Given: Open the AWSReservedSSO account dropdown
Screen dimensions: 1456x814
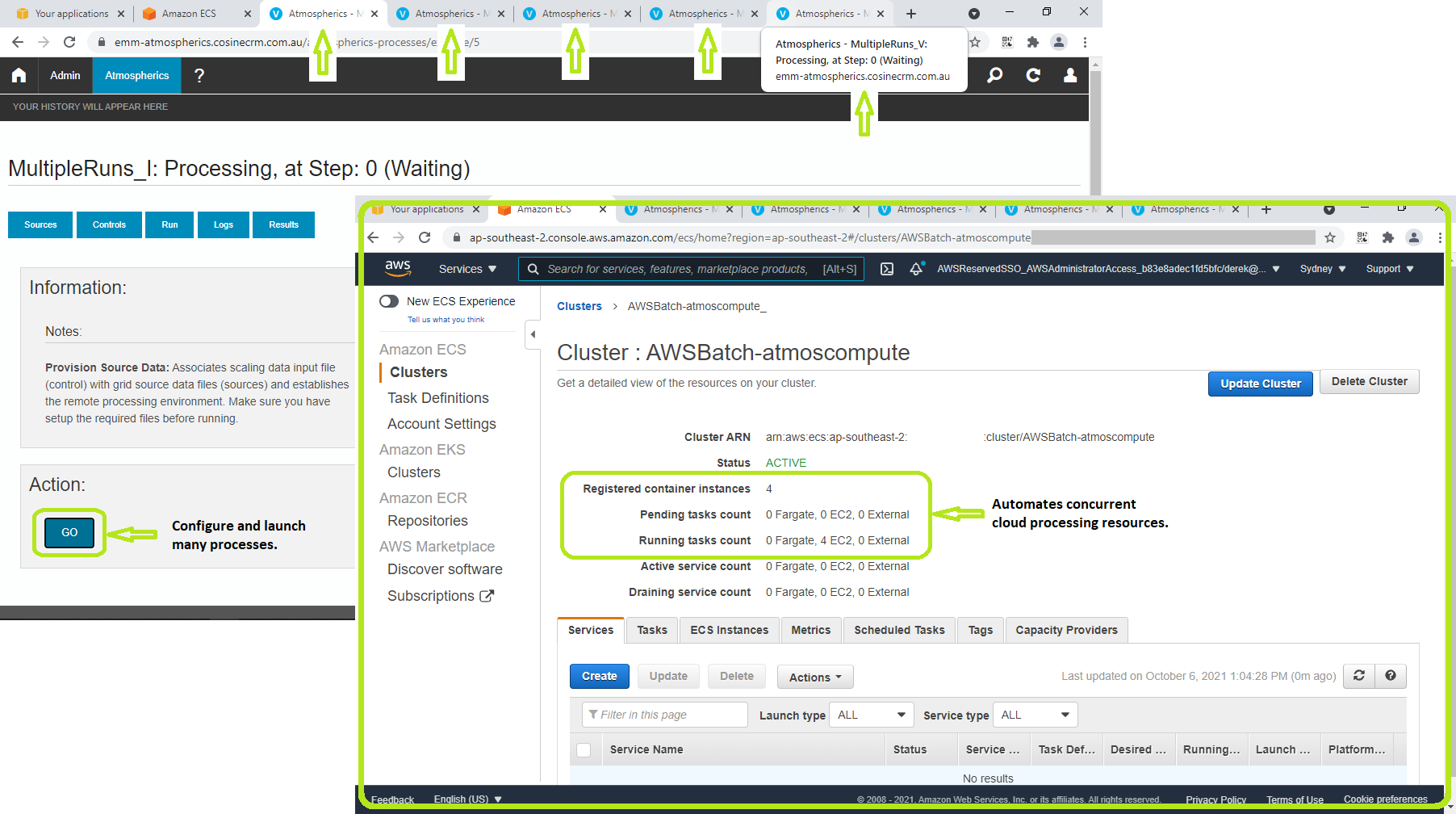Looking at the screenshot, I should (1108, 269).
